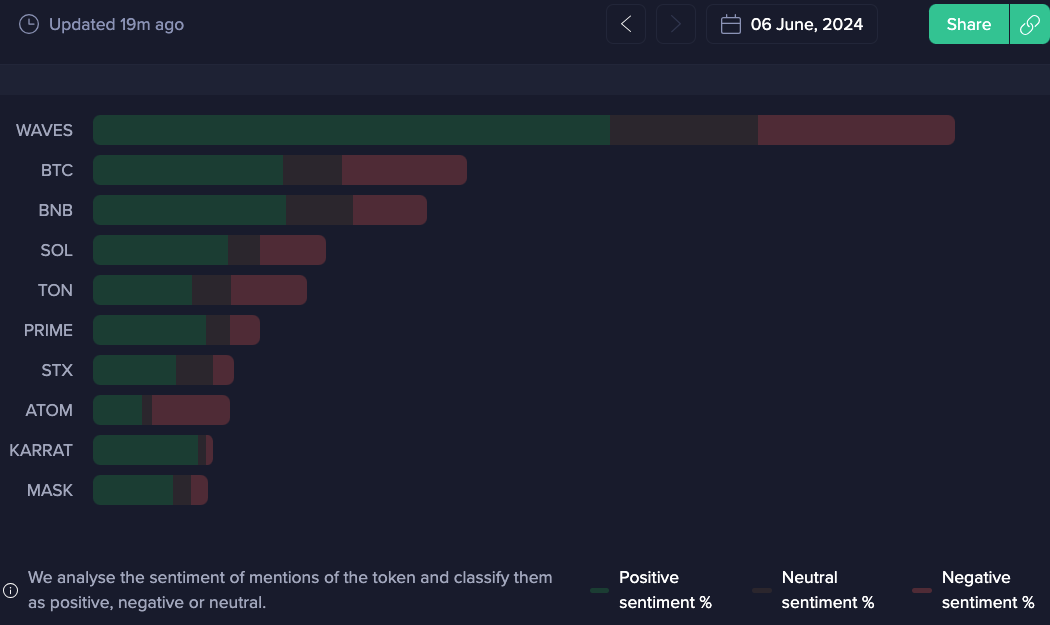Click the TON green positive bar segment
The width and height of the screenshot is (1050, 625).
click(x=143, y=290)
